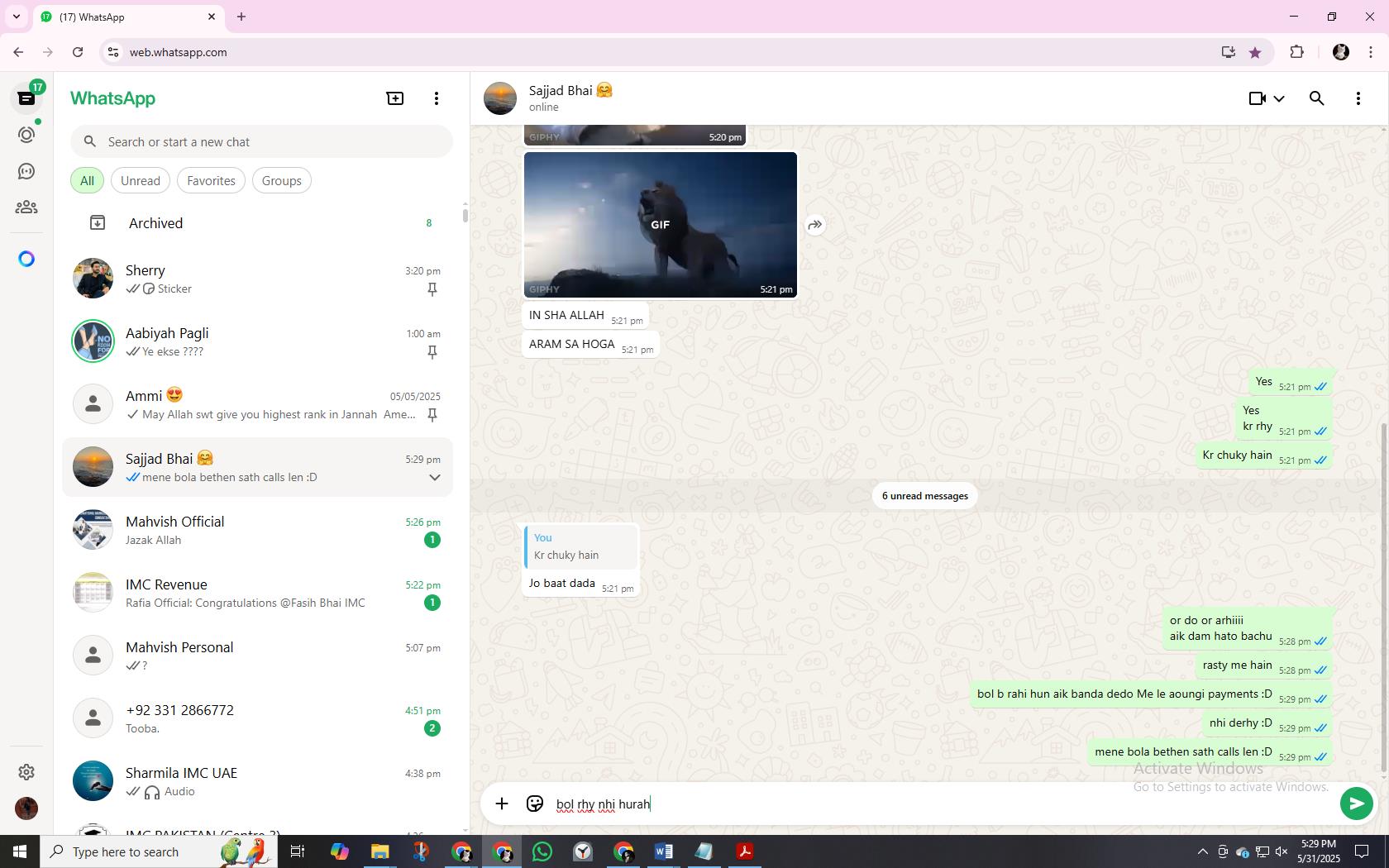Open Sharmila IMC UAE chat
The image size is (1389, 868).
(258, 781)
